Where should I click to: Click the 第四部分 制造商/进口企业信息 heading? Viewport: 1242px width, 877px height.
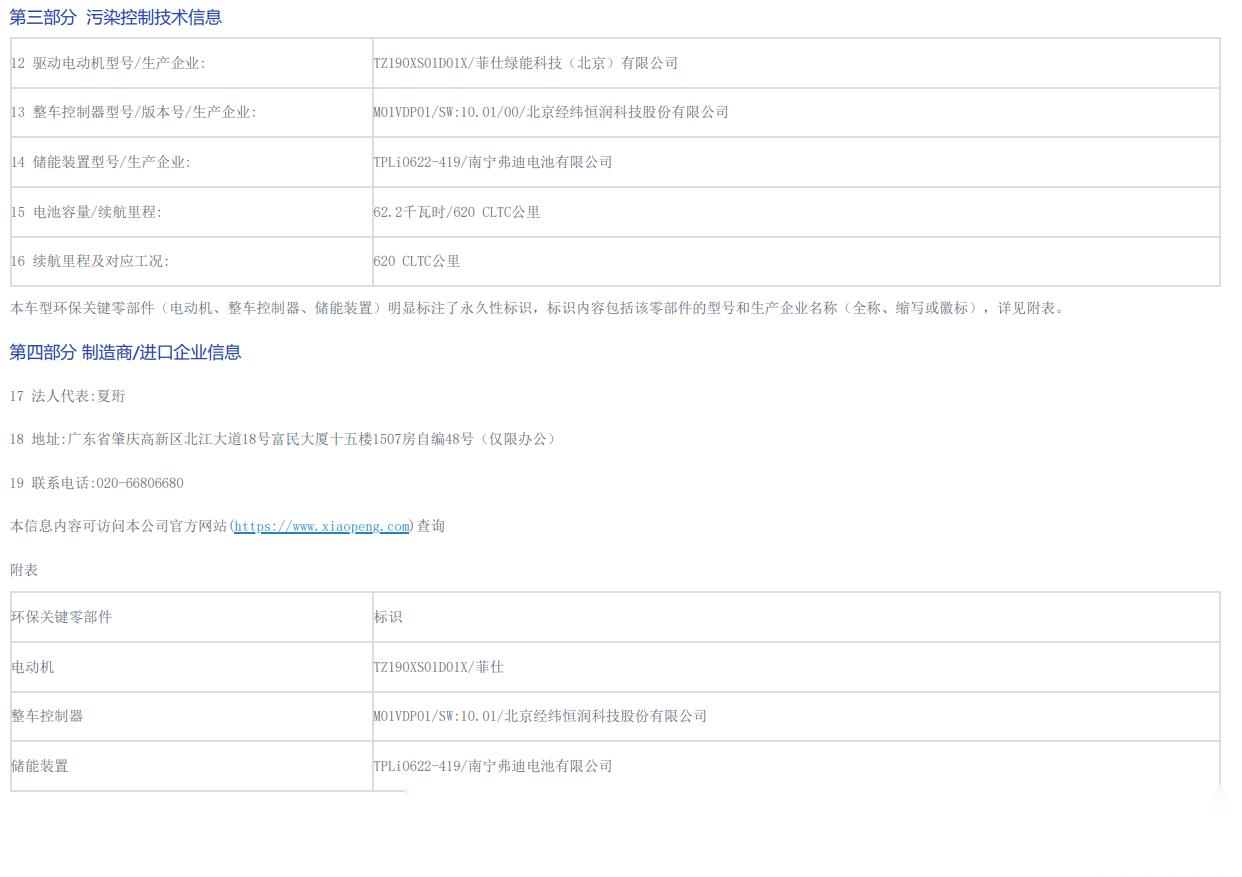pos(126,352)
